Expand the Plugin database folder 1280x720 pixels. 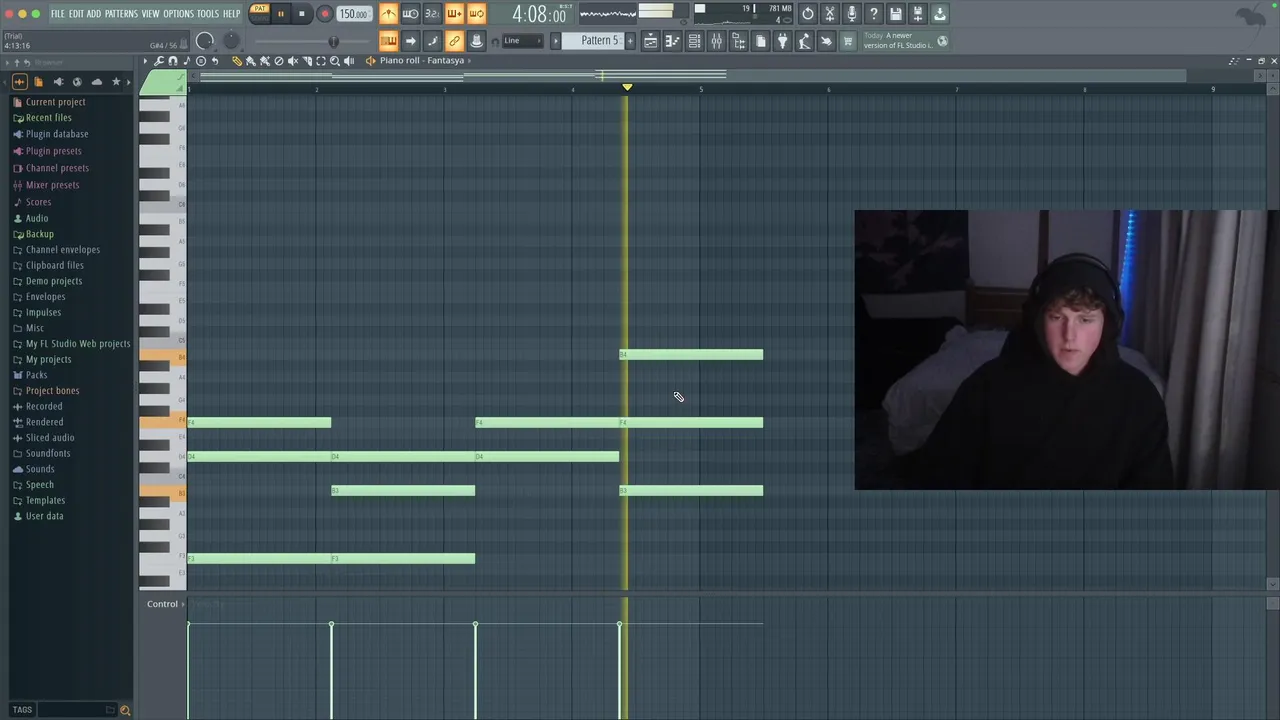[57, 134]
